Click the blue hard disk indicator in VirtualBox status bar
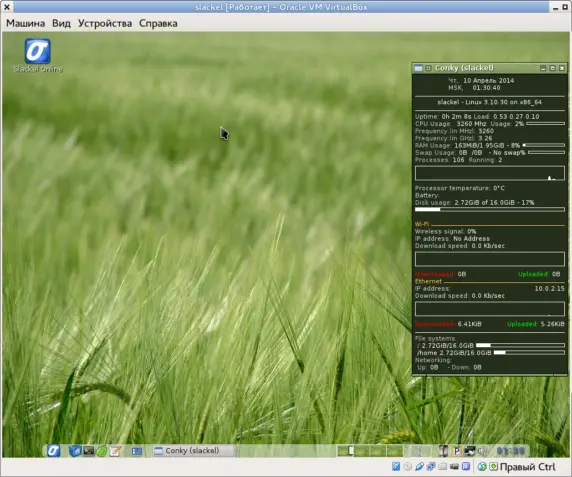This screenshot has width=572, height=477. tap(396, 466)
